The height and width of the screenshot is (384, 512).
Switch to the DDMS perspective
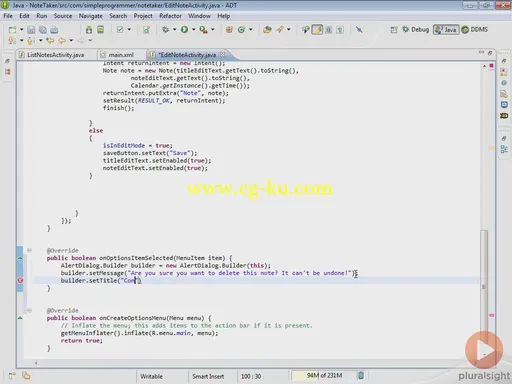click(x=475, y=30)
